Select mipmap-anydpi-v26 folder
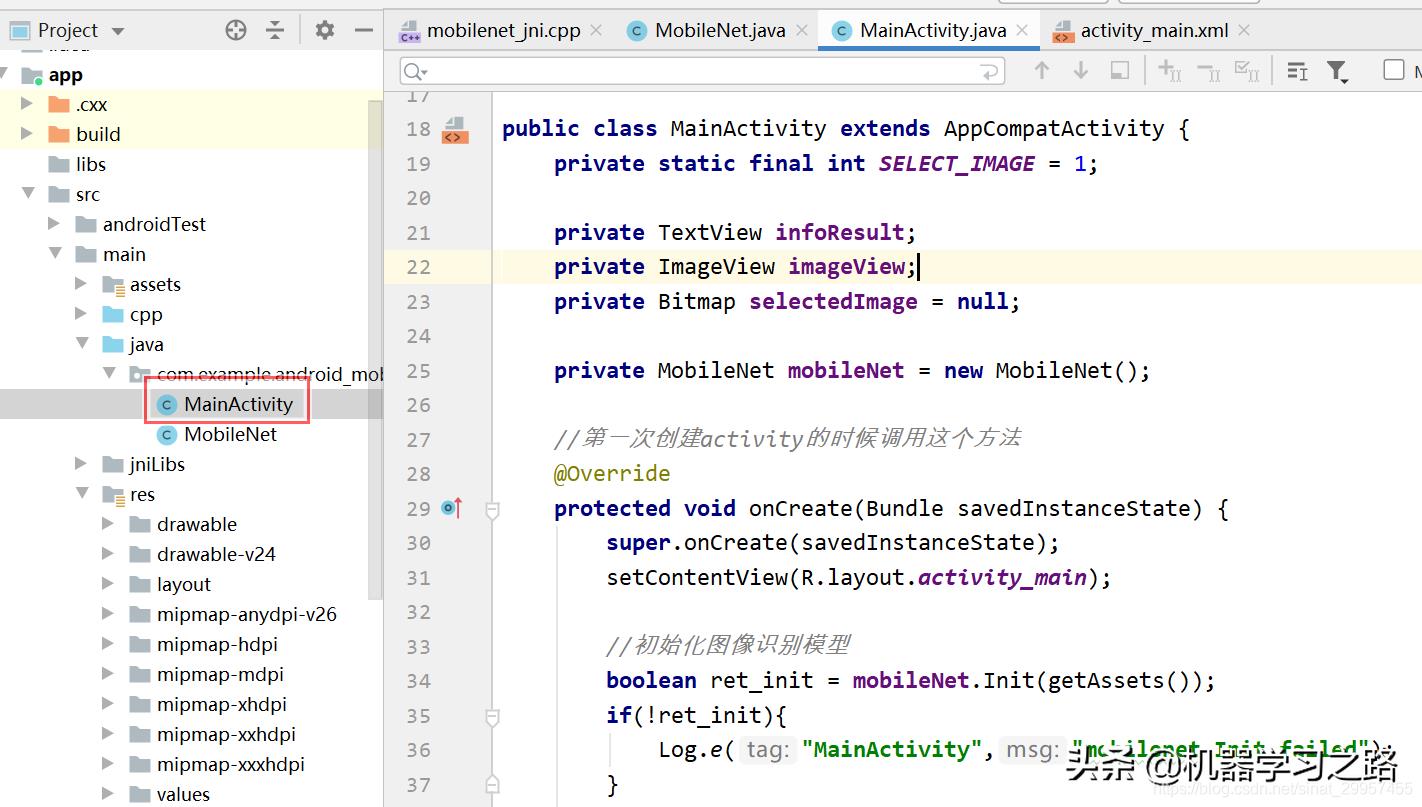The width and height of the screenshot is (1422, 807). click(x=247, y=614)
